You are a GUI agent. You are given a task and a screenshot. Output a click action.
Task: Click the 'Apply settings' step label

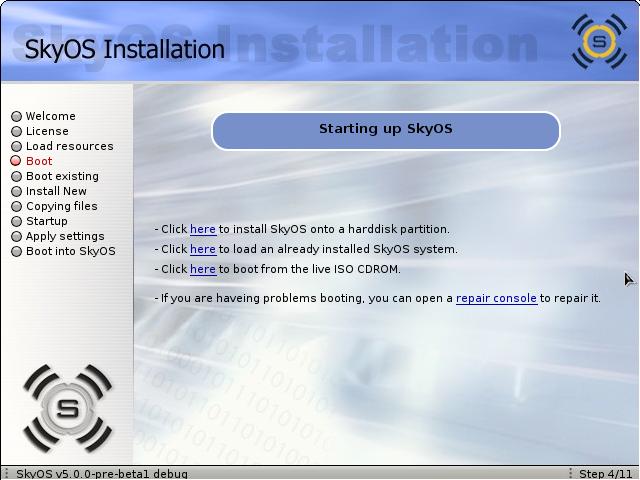coord(65,236)
